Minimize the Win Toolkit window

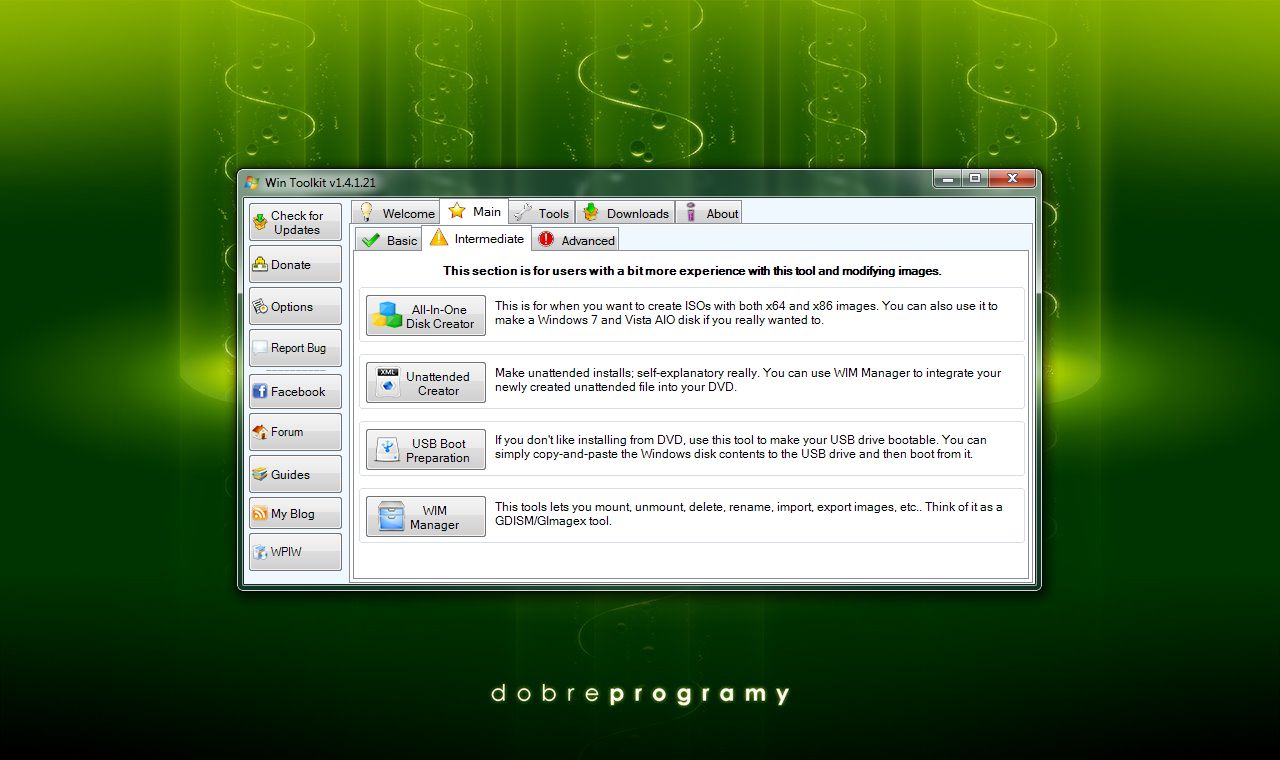pos(947,179)
